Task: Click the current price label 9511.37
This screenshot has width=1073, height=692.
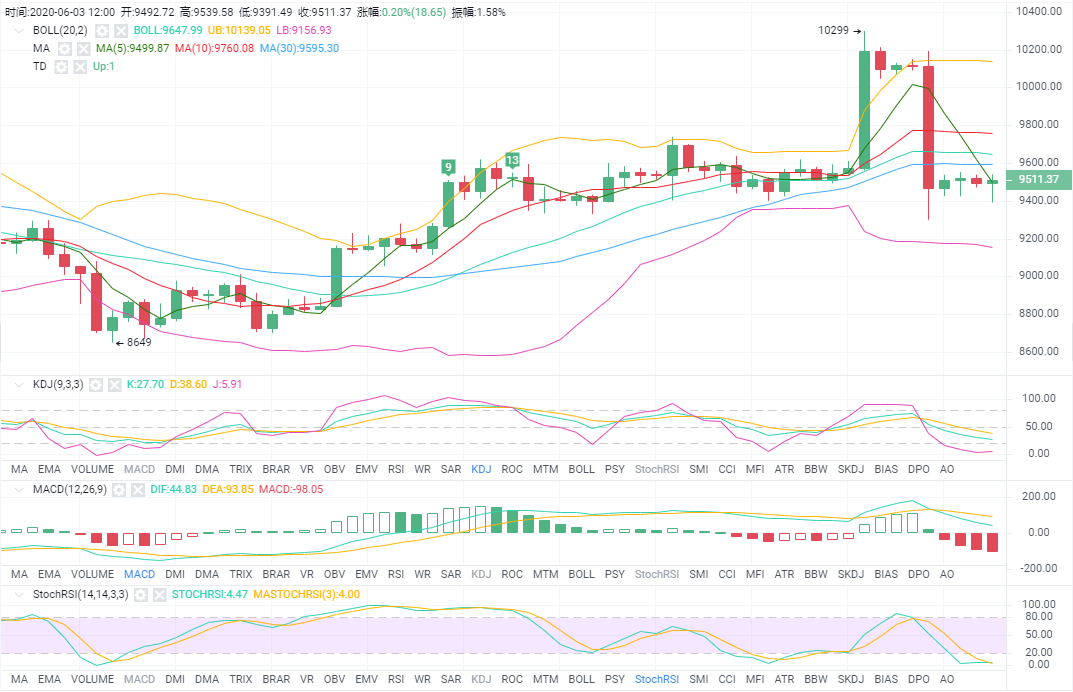Action: pos(1038,180)
